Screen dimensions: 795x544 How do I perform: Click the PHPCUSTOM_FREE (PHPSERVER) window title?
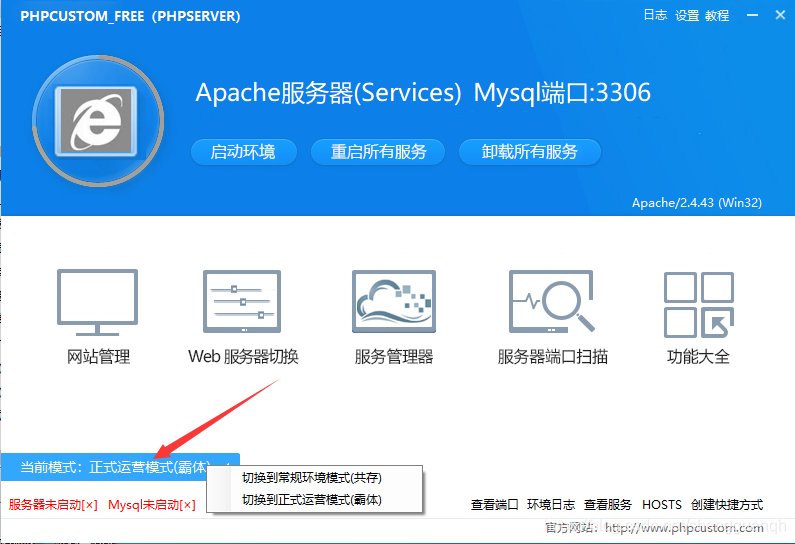[130, 16]
